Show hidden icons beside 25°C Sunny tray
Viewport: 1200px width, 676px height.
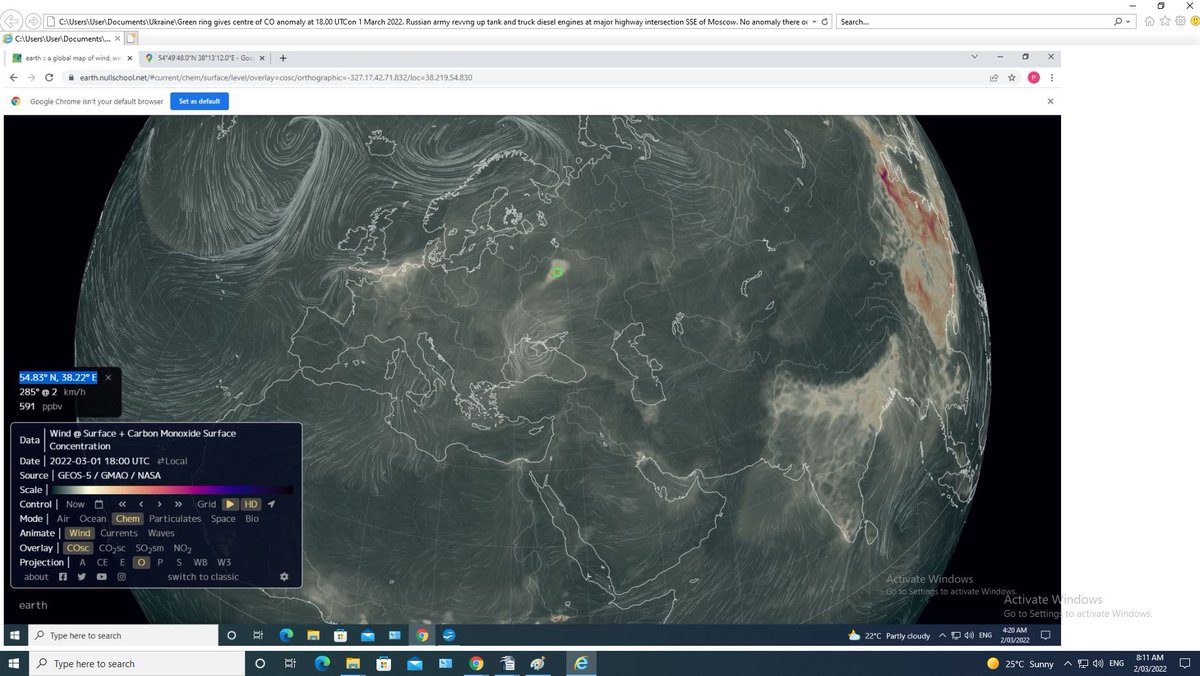coord(1067,663)
